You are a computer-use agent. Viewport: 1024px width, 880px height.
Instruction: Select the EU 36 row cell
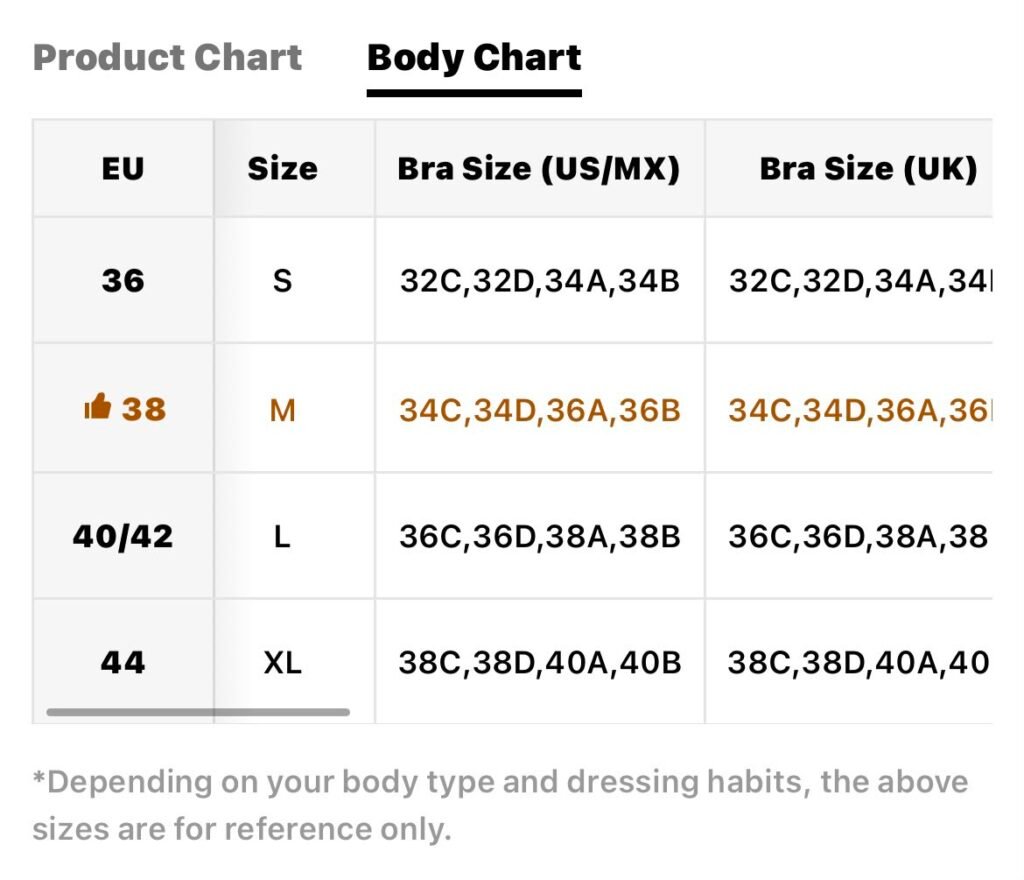(123, 281)
